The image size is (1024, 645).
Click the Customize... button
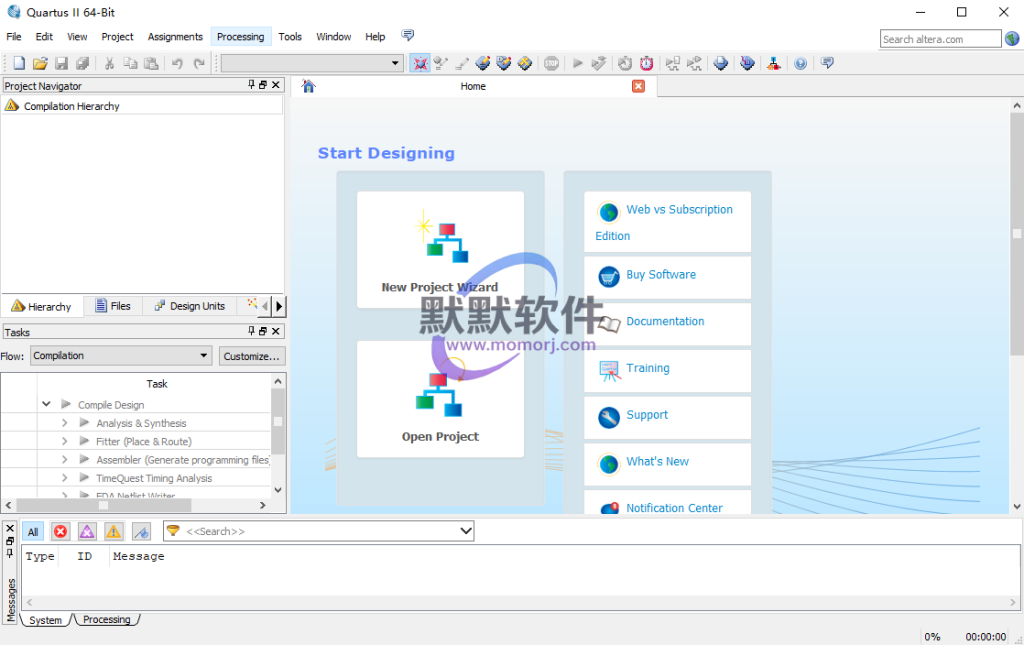tap(251, 356)
